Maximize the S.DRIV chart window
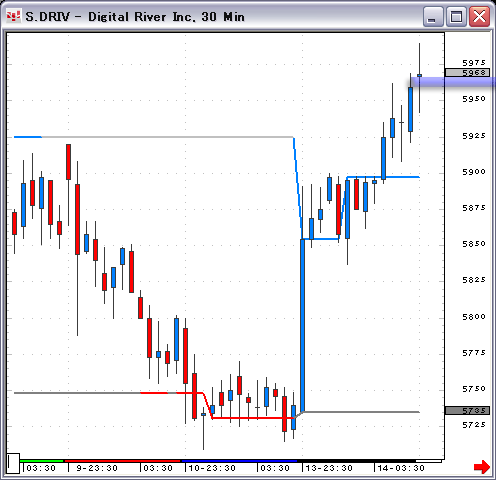The image size is (496, 480). click(456, 16)
